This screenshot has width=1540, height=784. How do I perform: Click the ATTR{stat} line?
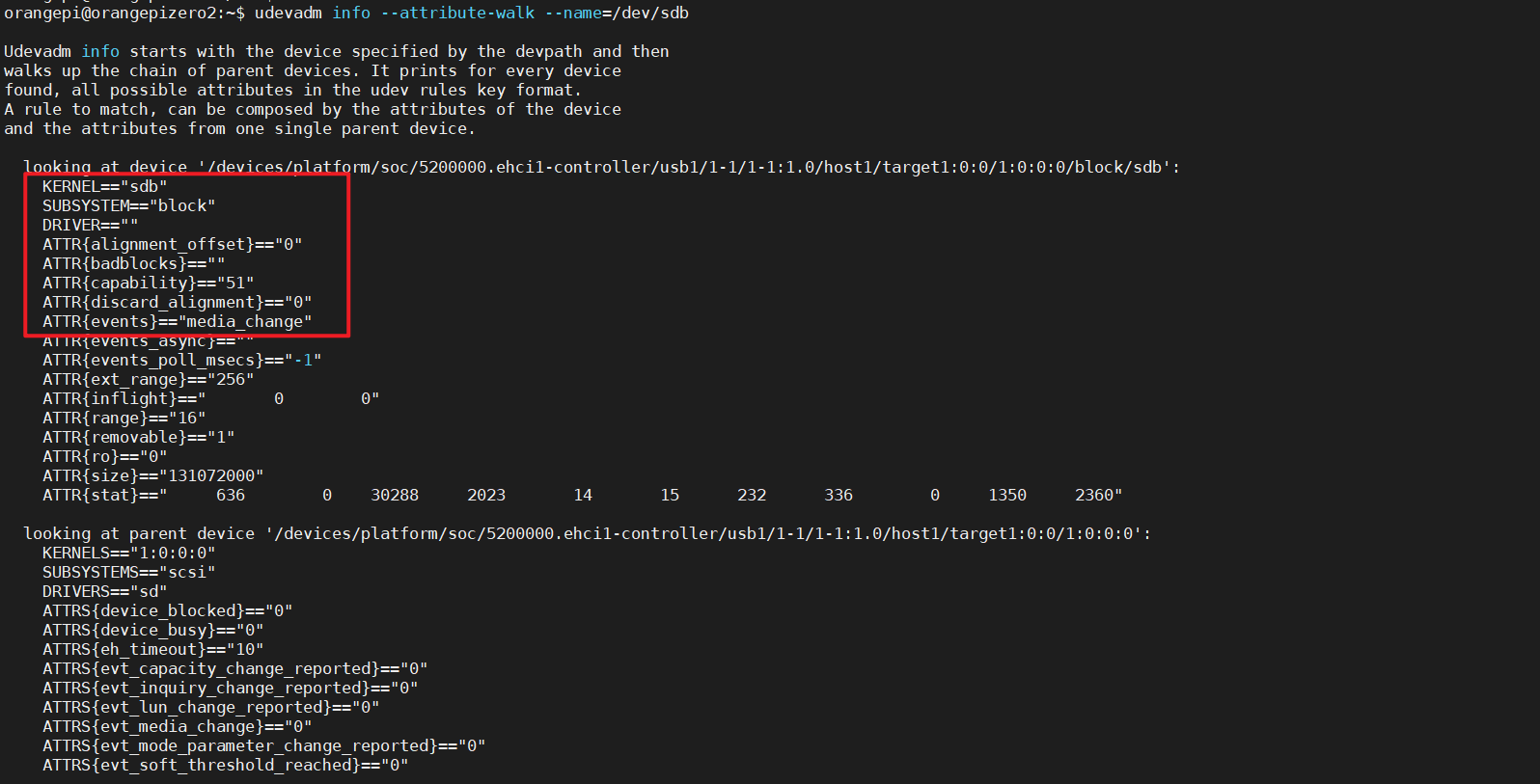[x=582, y=495]
